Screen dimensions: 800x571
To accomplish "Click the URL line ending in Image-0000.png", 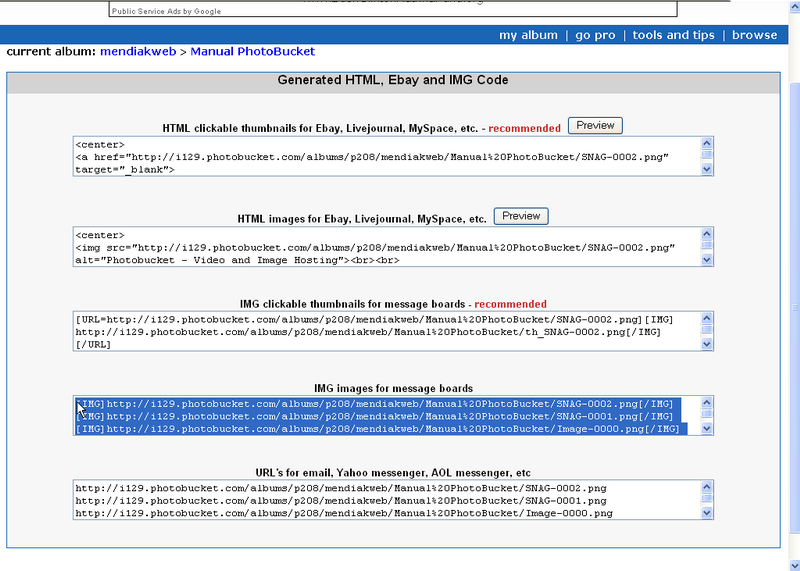I will 344,513.
